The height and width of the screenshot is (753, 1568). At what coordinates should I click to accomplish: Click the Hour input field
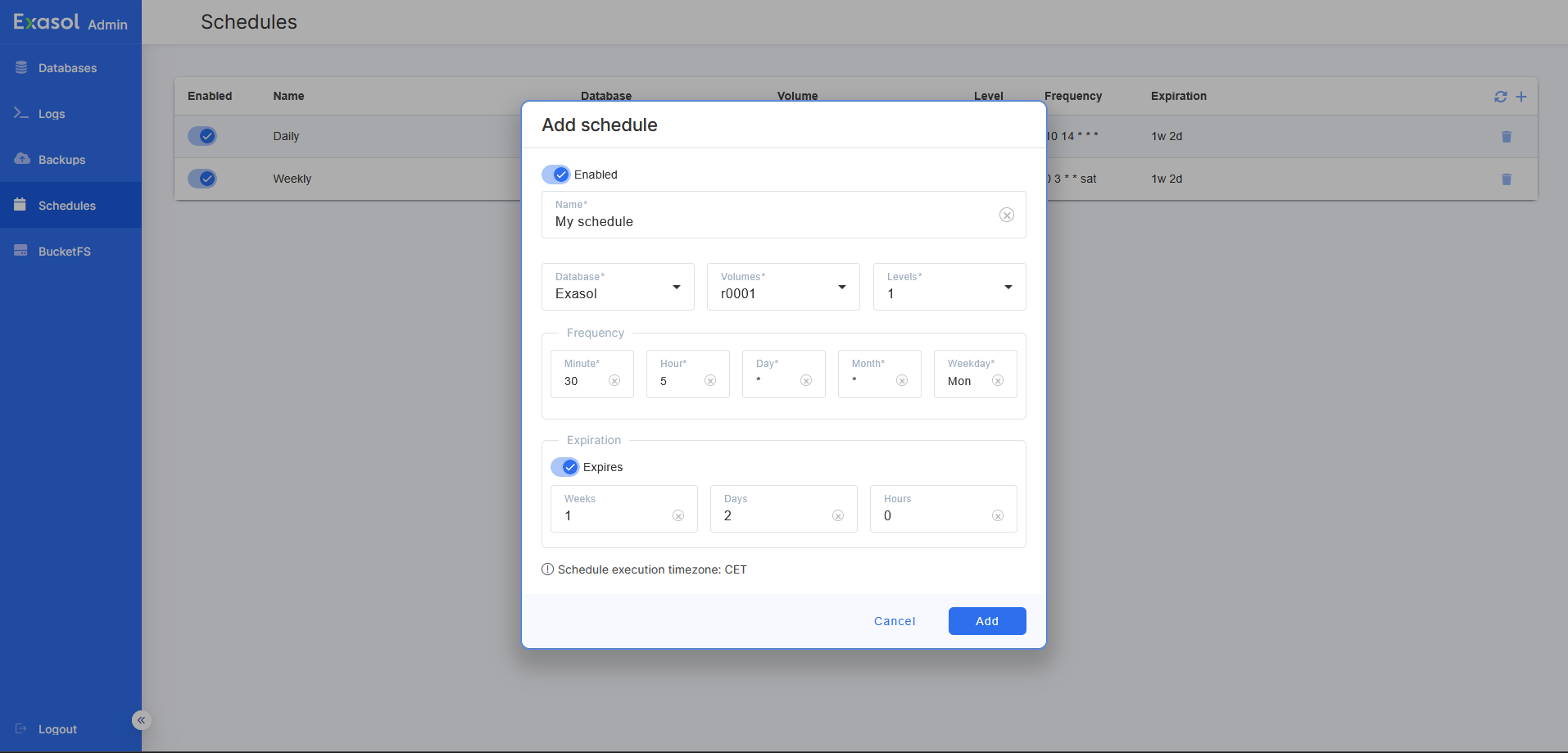point(676,381)
